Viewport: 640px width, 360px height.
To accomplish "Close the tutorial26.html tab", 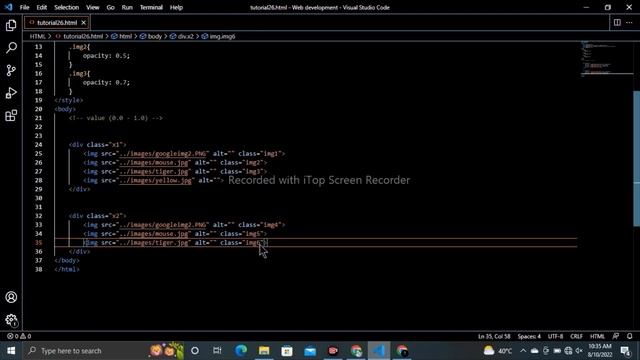I will pos(83,22).
